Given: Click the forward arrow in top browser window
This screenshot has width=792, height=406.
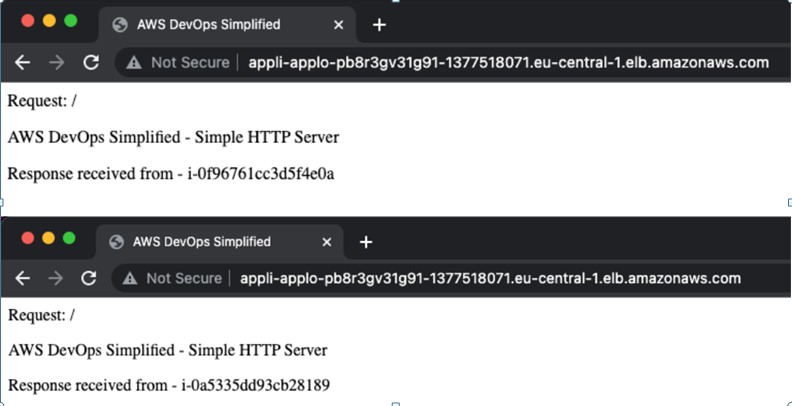Looking at the screenshot, I should coord(57,63).
